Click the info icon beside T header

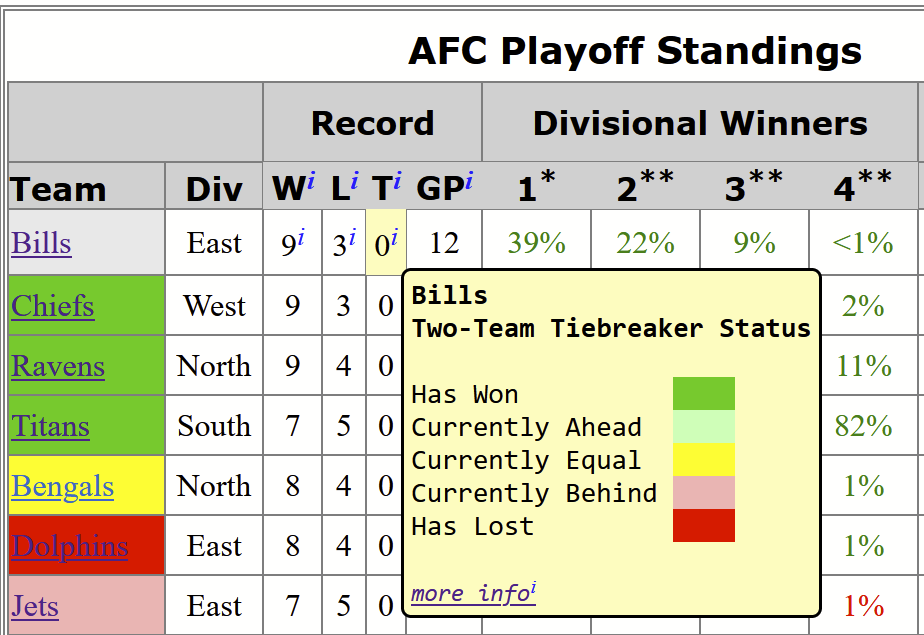pos(398,179)
